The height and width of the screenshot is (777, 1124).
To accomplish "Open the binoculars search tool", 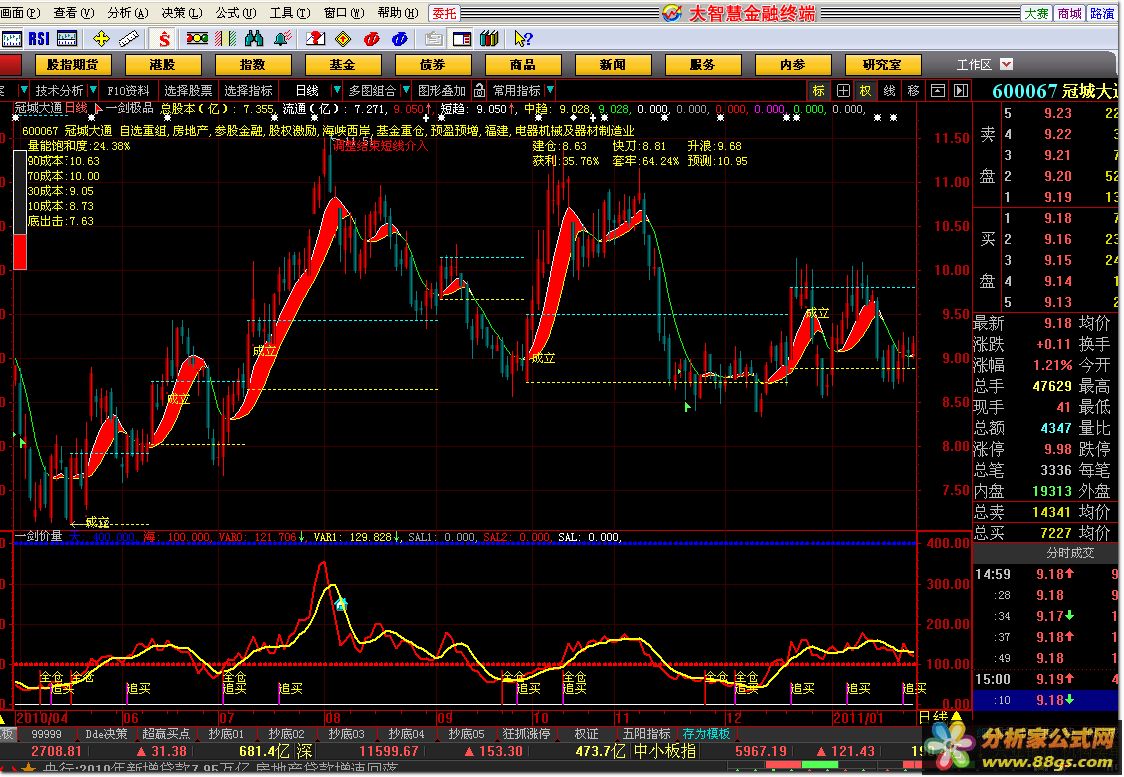I will coord(254,39).
